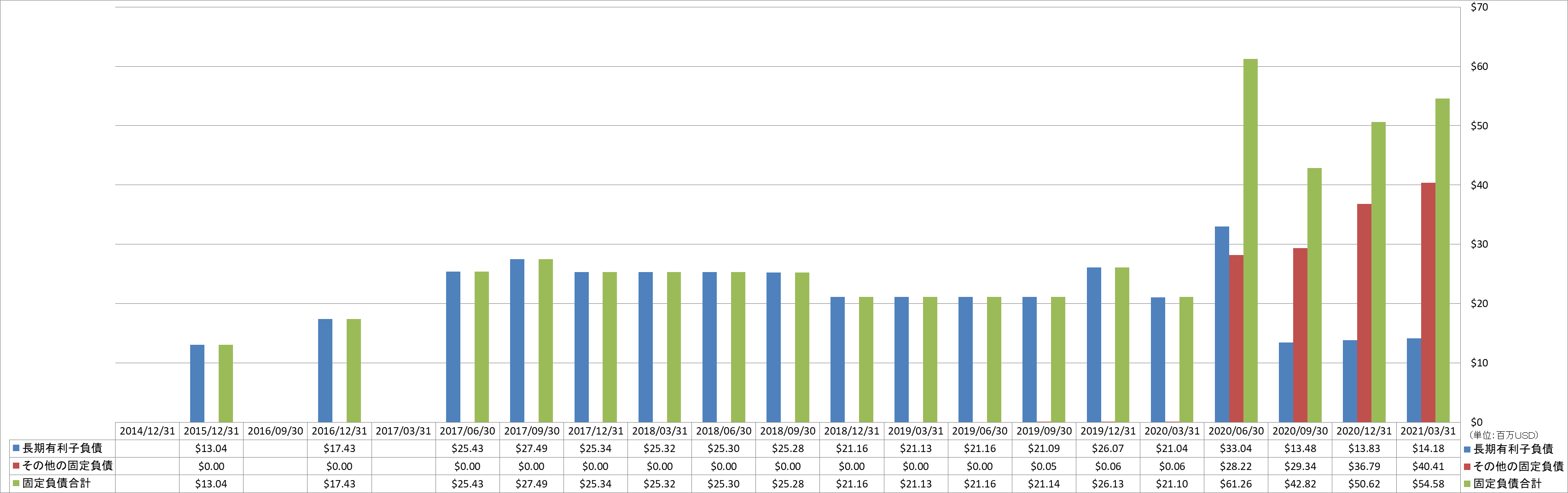Click the green bar for 2019/12/31
Viewport: 1568px width, 493px height.
(1122, 344)
